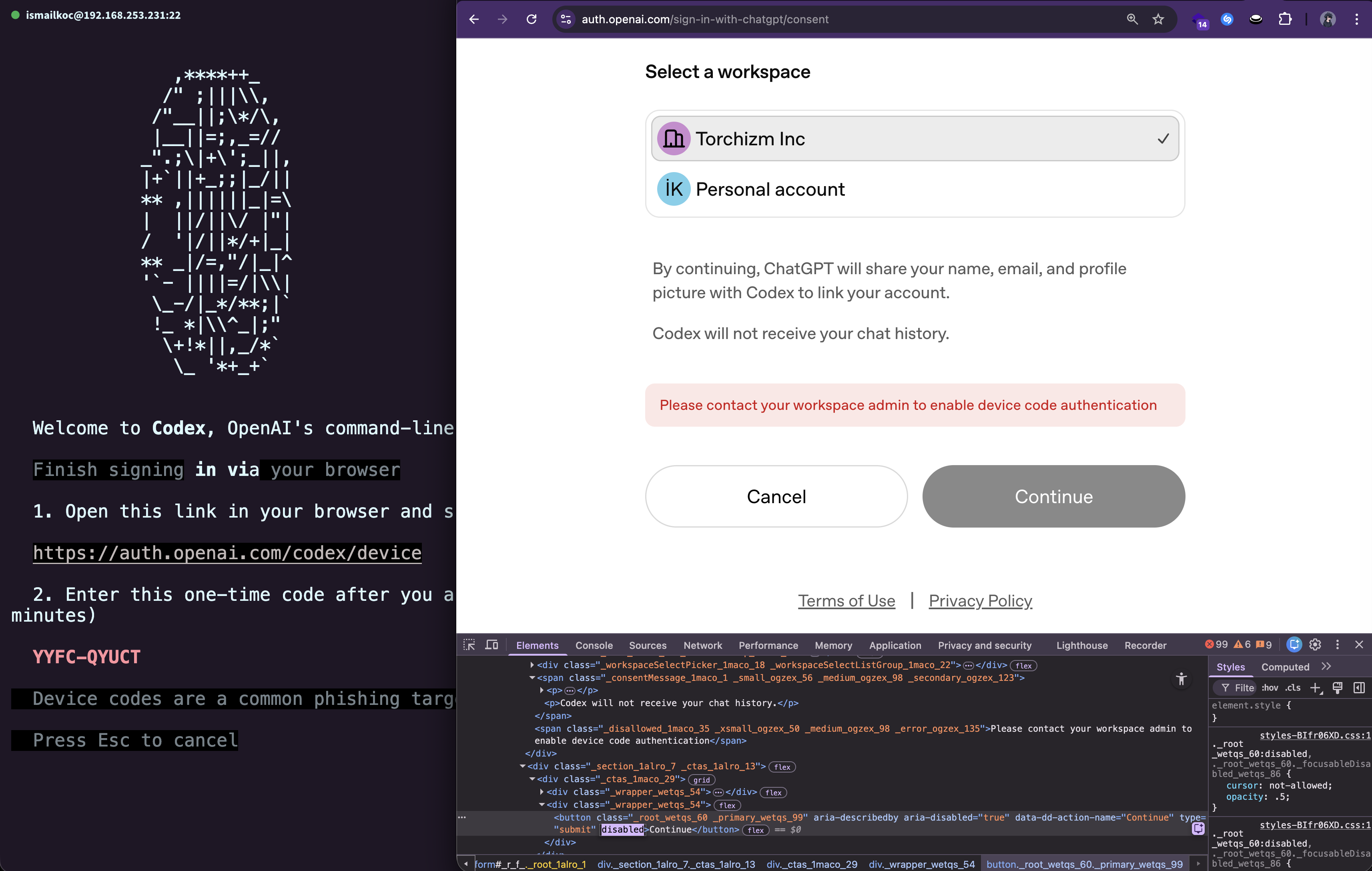Open the accessibility tree view button
The width and height of the screenshot is (1372, 871).
coord(1181,678)
